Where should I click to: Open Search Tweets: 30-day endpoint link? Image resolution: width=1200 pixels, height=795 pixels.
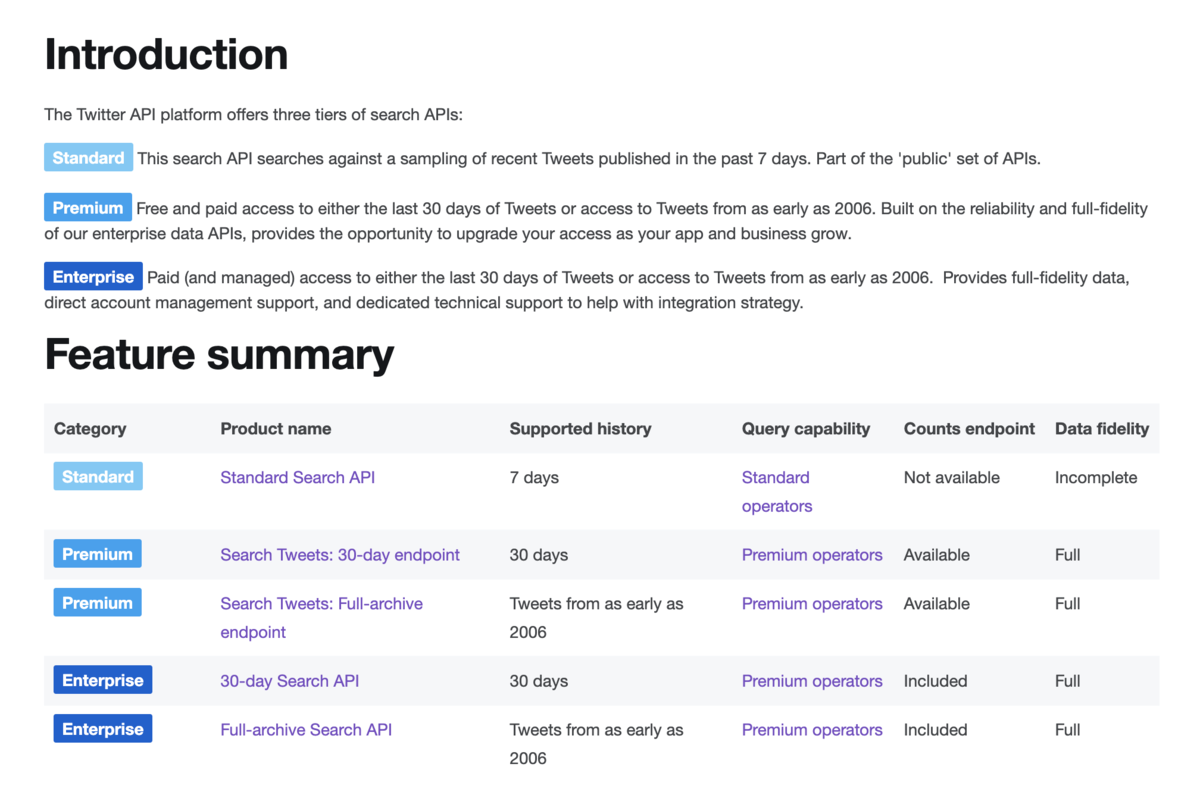pyautogui.click(x=340, y=554)
